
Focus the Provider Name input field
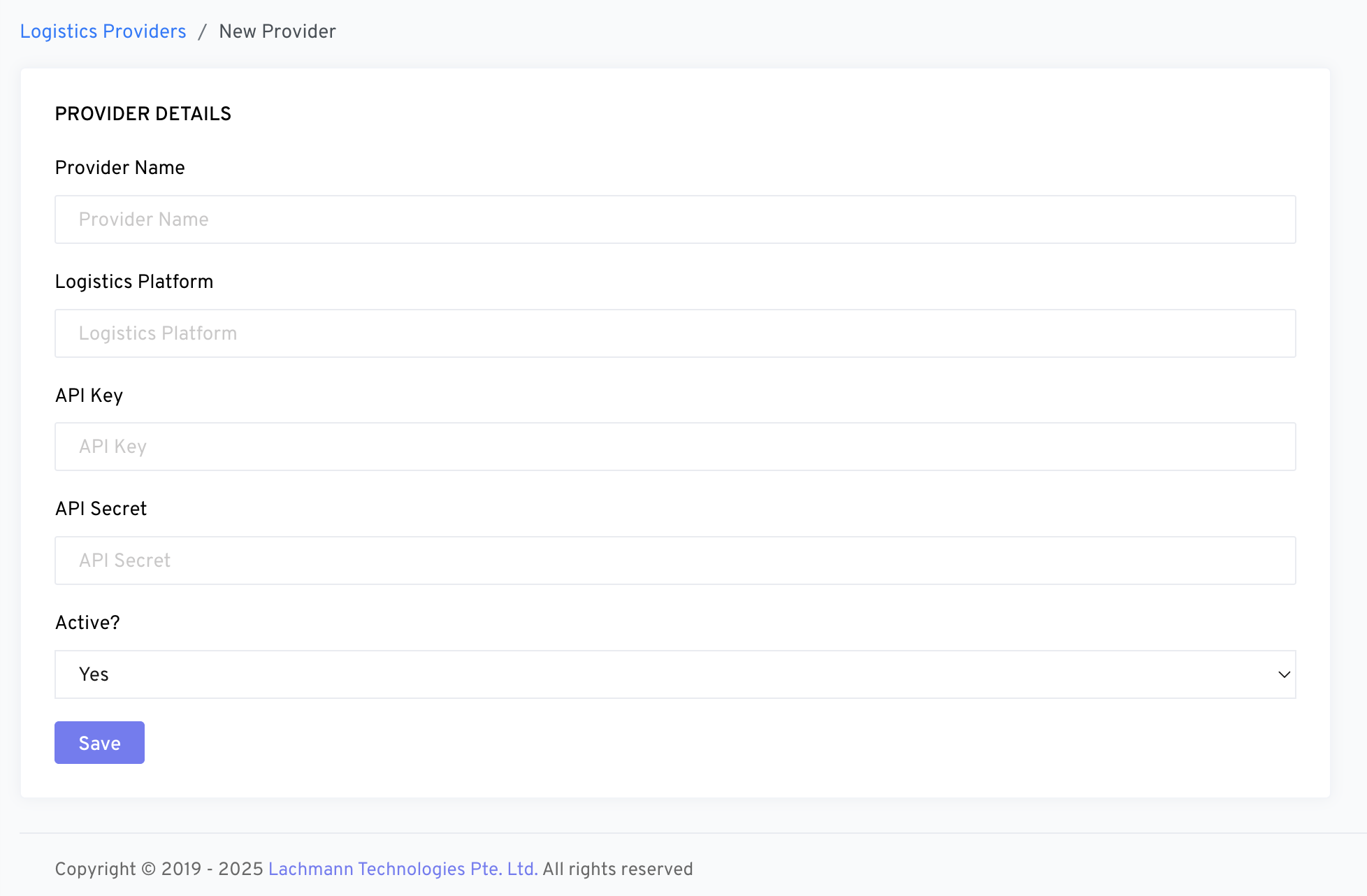pyautogui.click(x=674, y=219)
